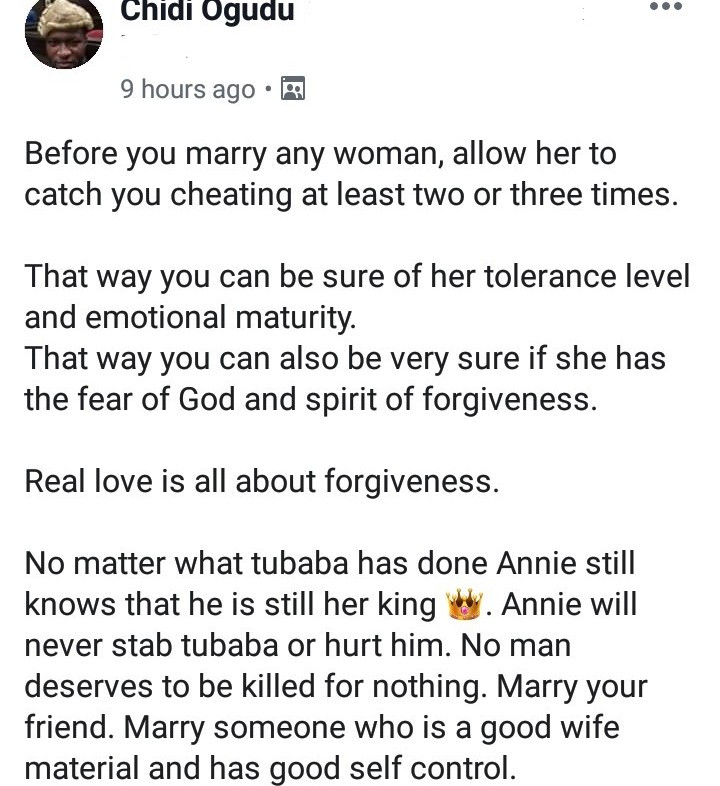This screenshot has width=720, height=786.
Task: Click 'Real love is all about forgiveness.'
Action: [x=262, y=481]
